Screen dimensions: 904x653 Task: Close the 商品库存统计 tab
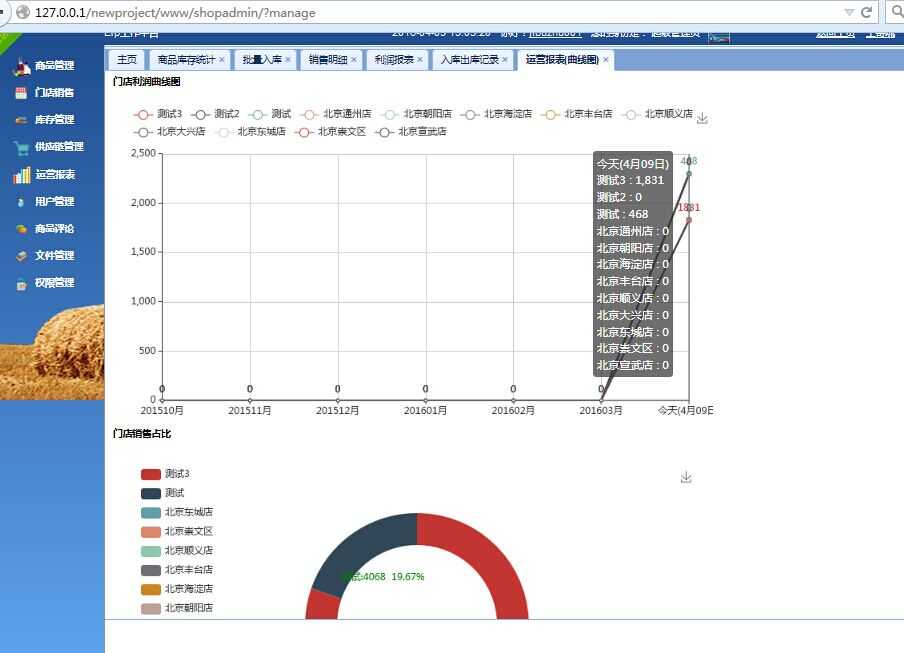221,59
